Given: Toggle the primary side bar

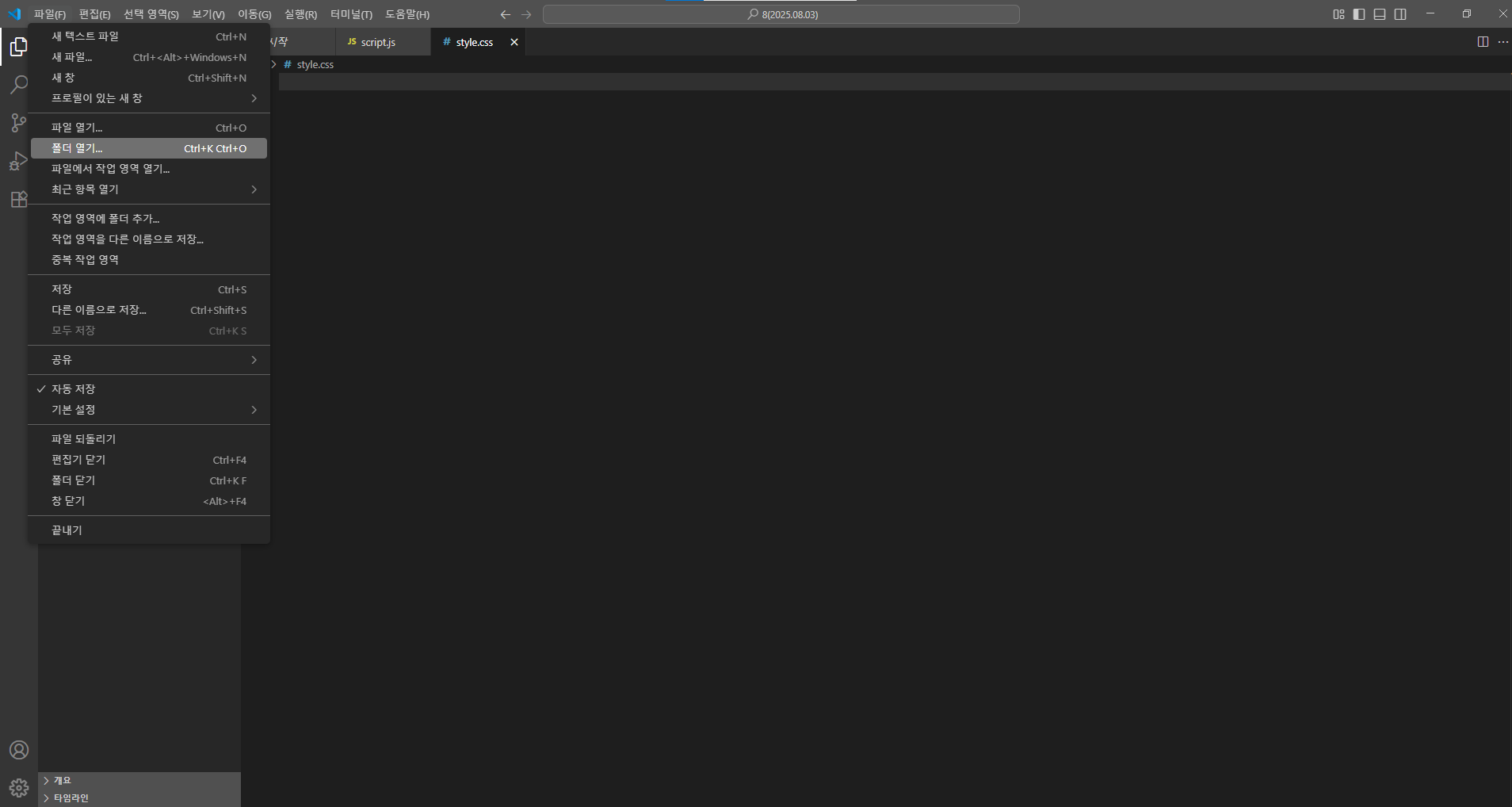Looking at the screenshot, I should [x=1359, y=14].
